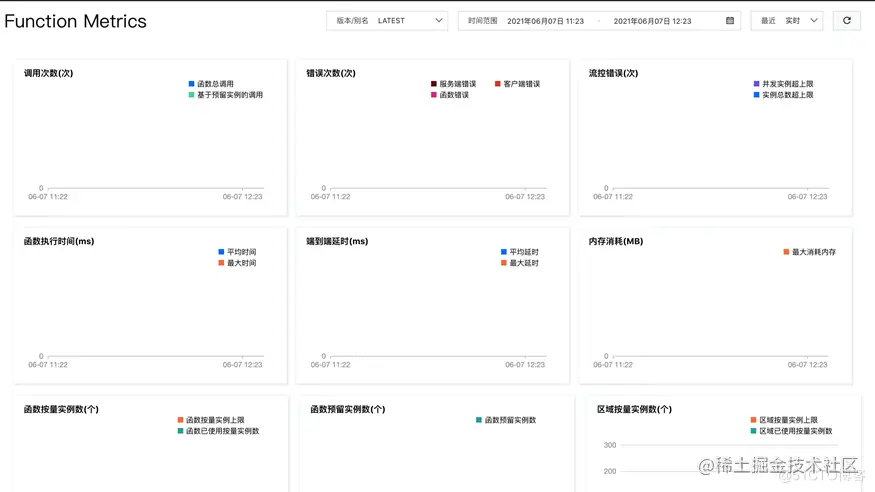The image size is (875, 492).
Task: Toggle 区域已使用按量实例数 legend item
Action: pyautogui.click(x=791, y=431)
